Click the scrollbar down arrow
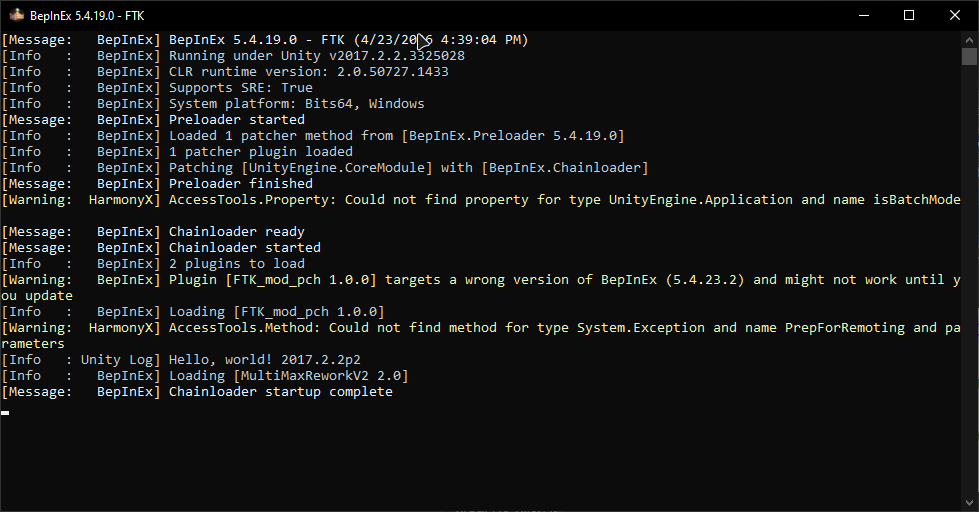This screenshot has height=512, width=979. pyautogui.click(x=969, y=503)
